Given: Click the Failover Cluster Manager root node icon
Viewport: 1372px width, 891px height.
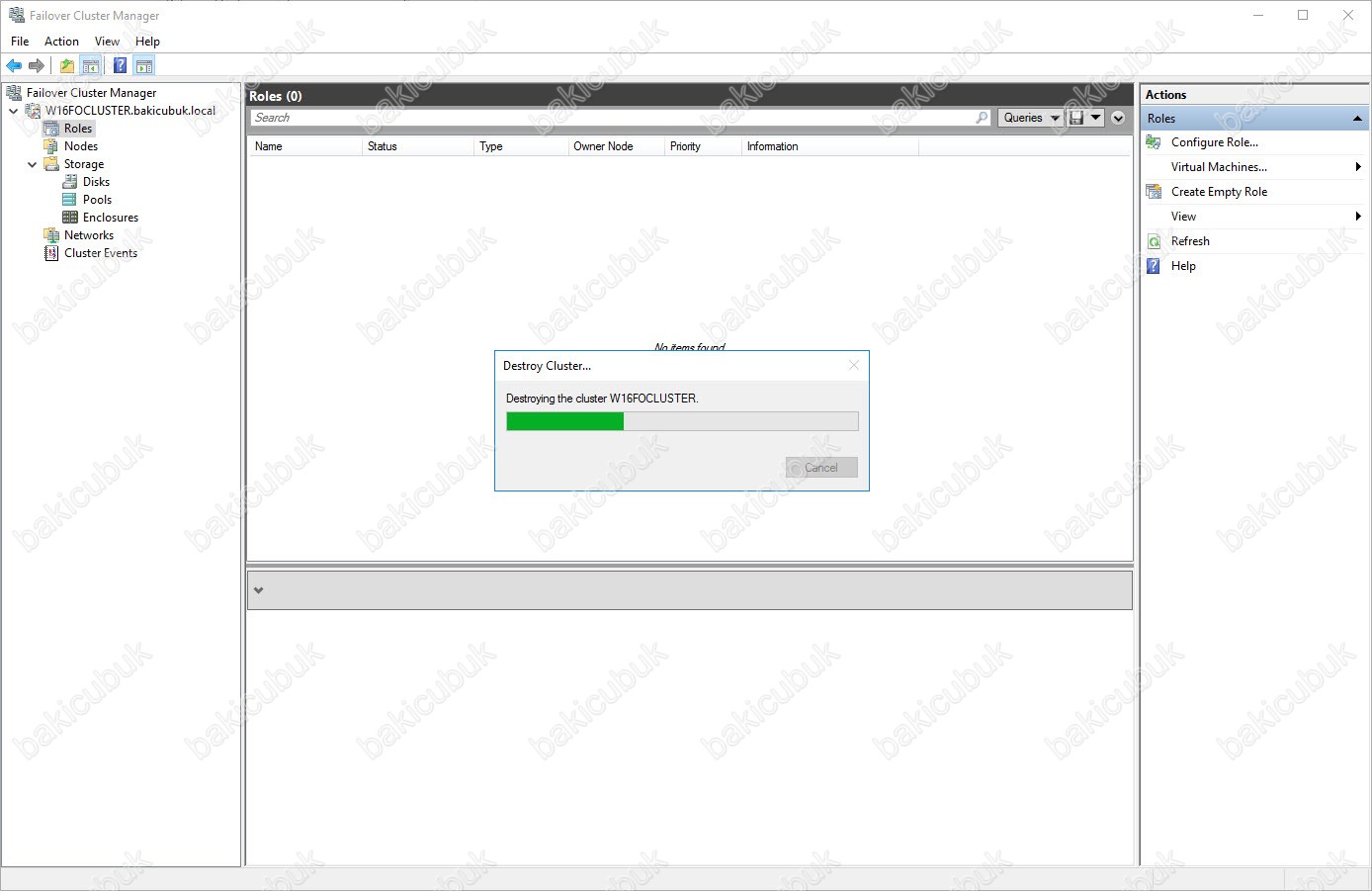Looking at the screenshot, I should click(14, 93).
